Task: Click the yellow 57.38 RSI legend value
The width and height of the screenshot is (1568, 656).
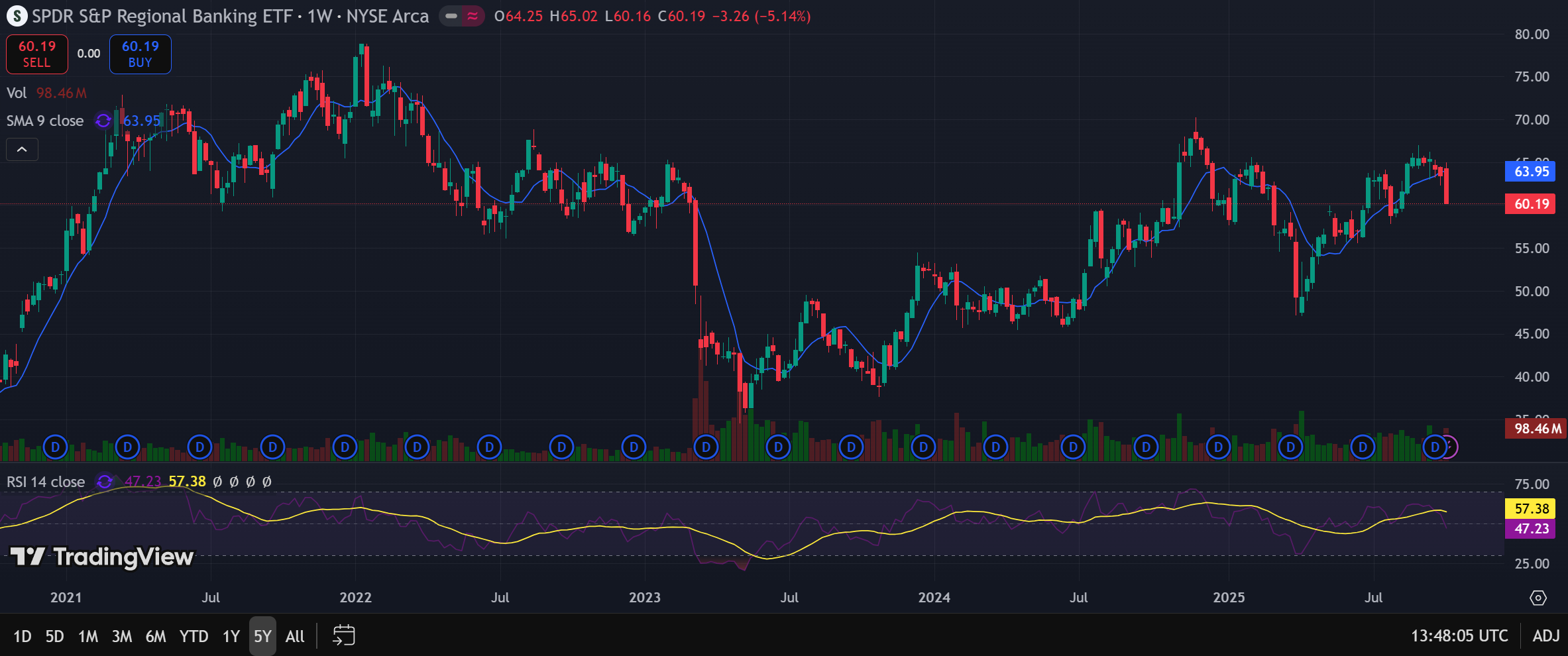Action: point(187,482)
